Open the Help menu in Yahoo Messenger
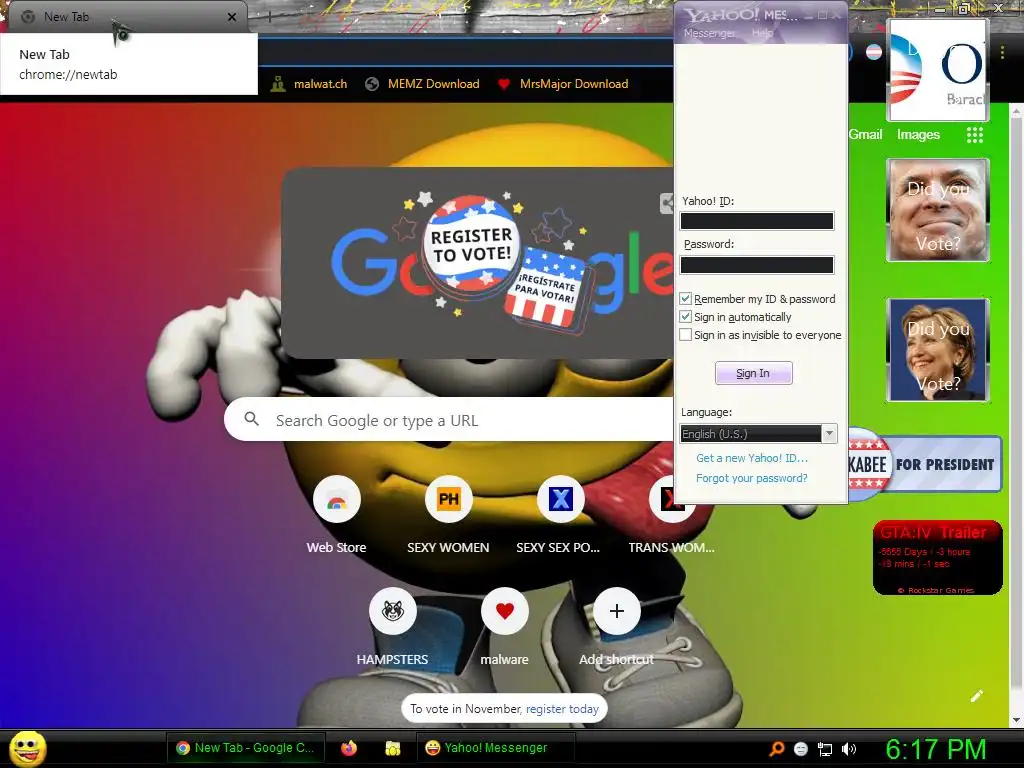This screenshot has height=768, width=1024. tap(762, 33)
